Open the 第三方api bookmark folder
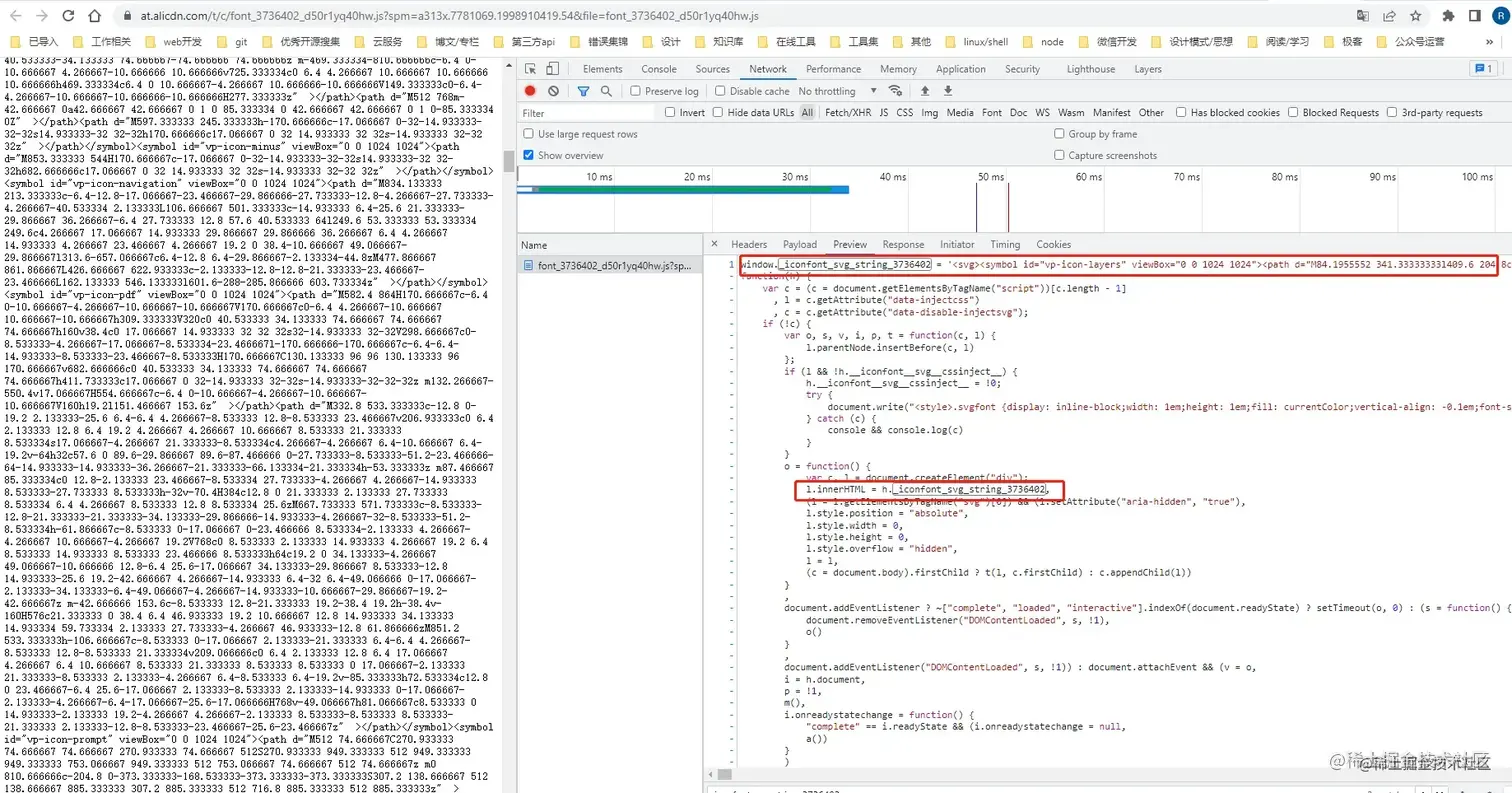The width and height of the screenshot is (1512, 793). [525, 42]
